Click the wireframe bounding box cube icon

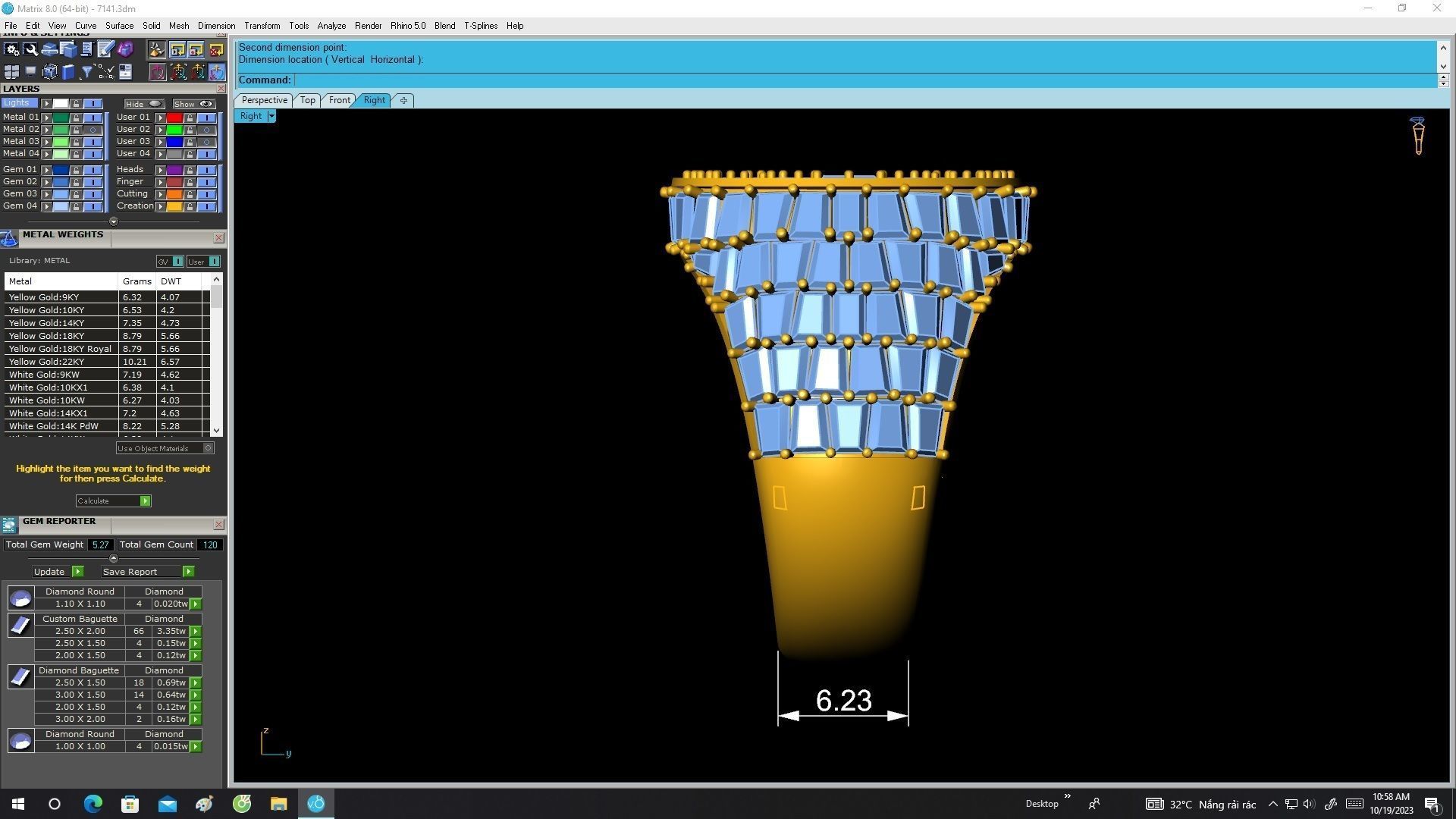[x=50, y=72]
